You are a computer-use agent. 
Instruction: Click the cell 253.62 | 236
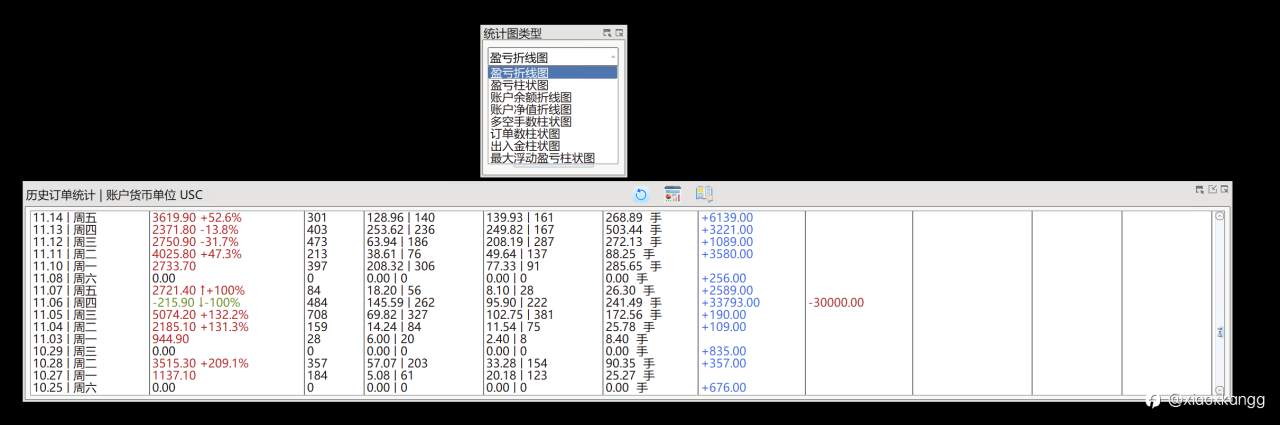401,230
